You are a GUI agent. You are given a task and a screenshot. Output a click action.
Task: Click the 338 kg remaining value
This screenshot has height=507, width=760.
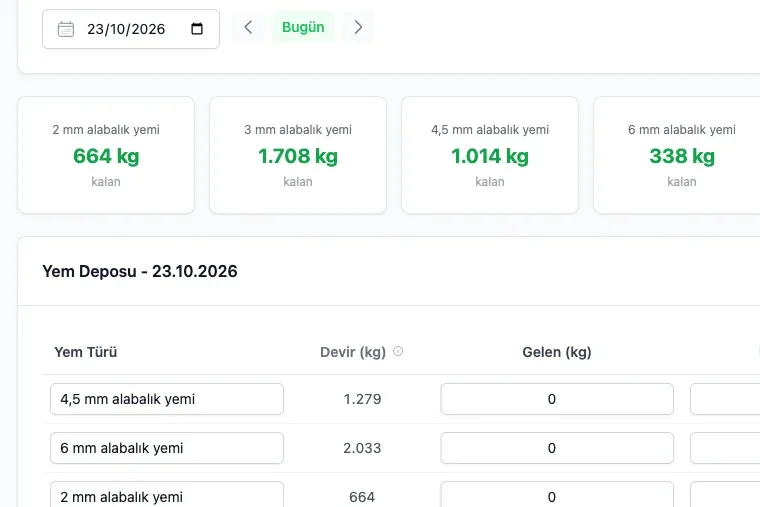(x=682, y=156)
